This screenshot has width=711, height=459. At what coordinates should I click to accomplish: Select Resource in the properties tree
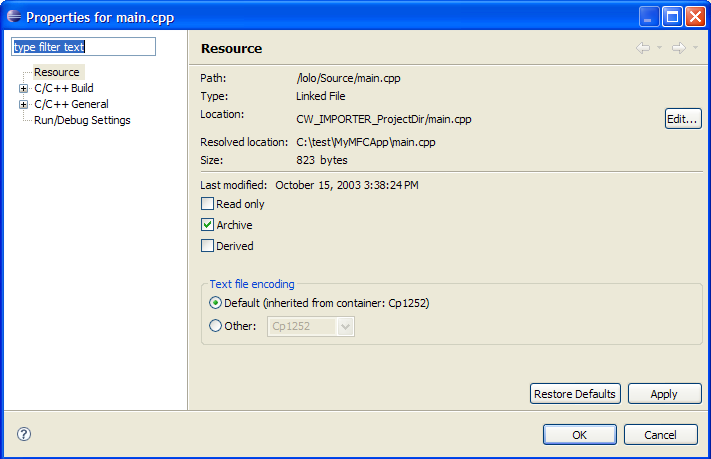tap(56, 72)
